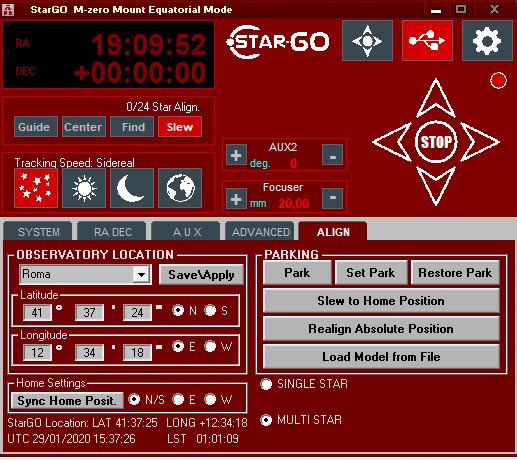The height and width of the screenshot is (460, 517).
Task: Click the StarGO logo
Action: tap(278, 42)
